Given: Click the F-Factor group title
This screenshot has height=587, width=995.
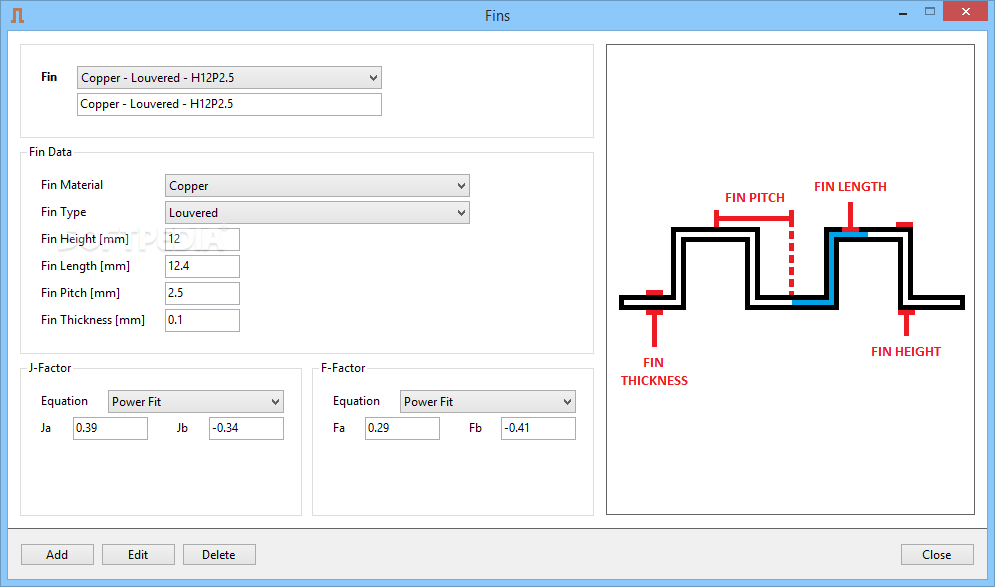Looking at the screenshot, I should (x=343, y=368).
